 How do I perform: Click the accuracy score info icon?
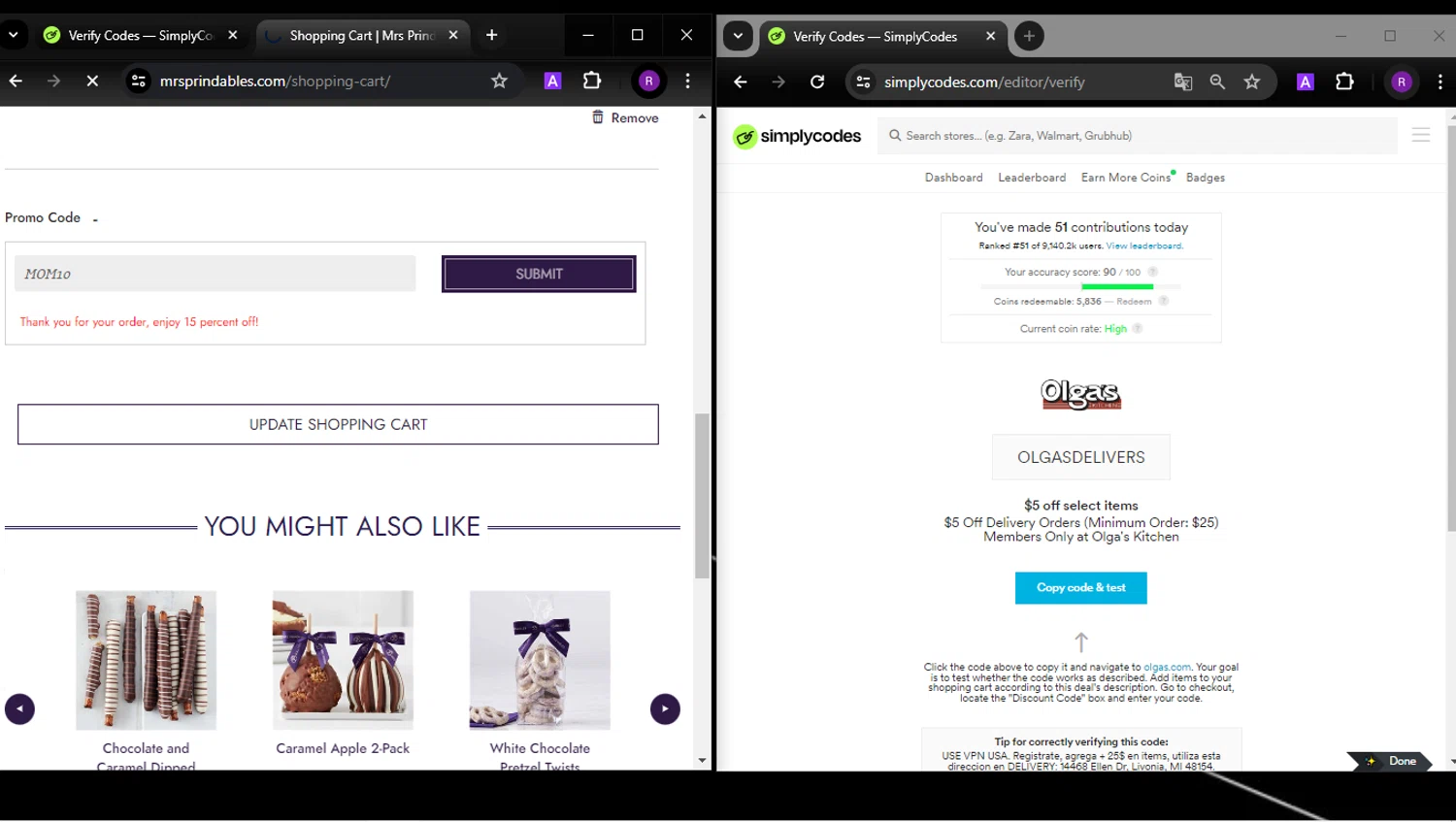click(1153, 273)
